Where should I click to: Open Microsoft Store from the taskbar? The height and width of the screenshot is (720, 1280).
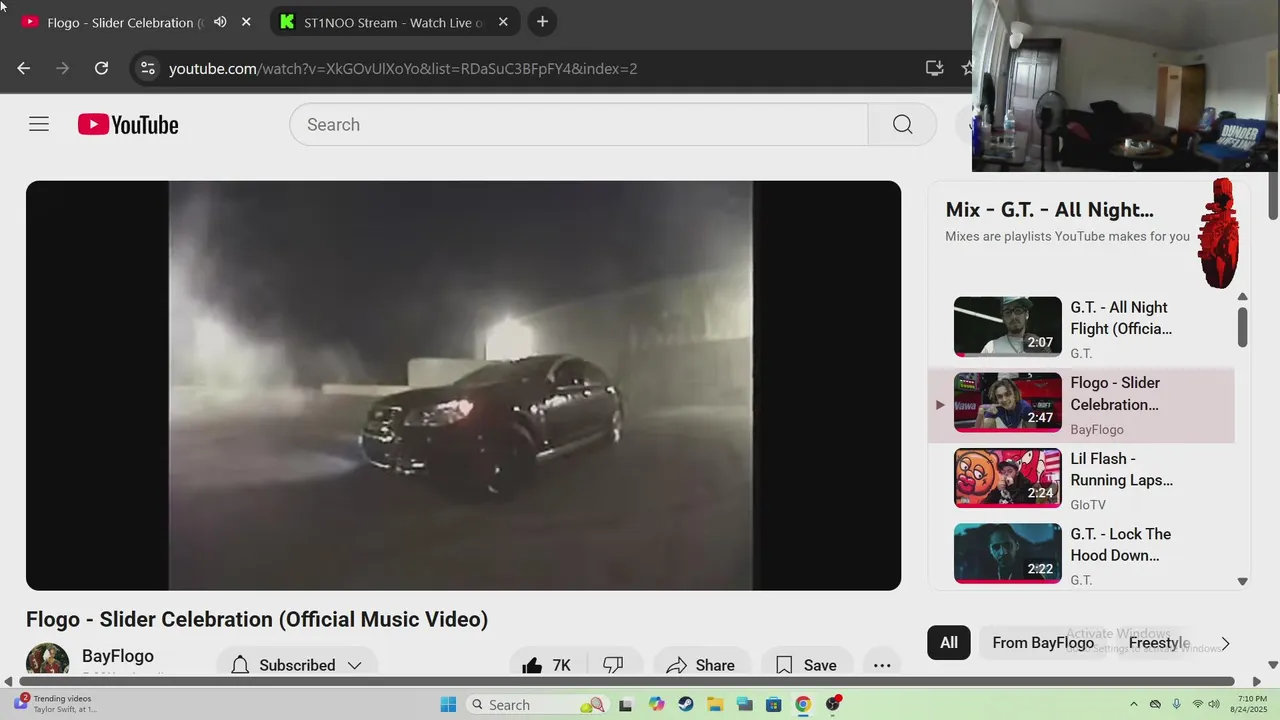click(x=773, y=704)
